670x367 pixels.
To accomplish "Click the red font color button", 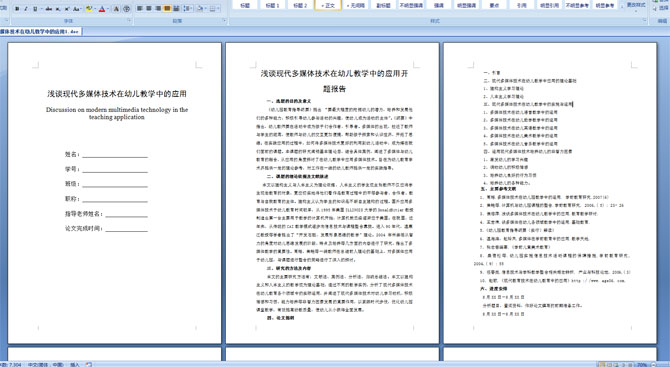I will pos(102,9).
